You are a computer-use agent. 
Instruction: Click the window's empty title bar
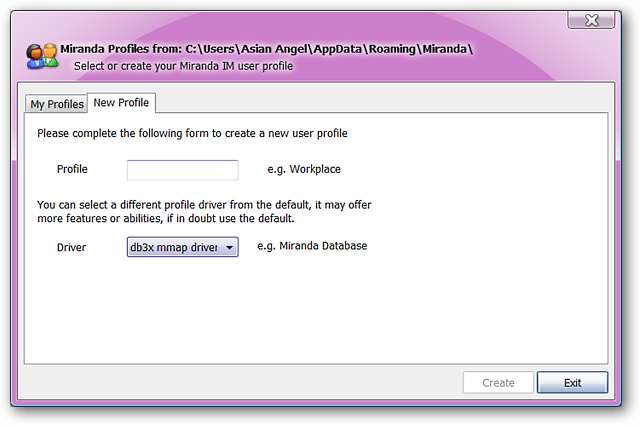[300, 20]
